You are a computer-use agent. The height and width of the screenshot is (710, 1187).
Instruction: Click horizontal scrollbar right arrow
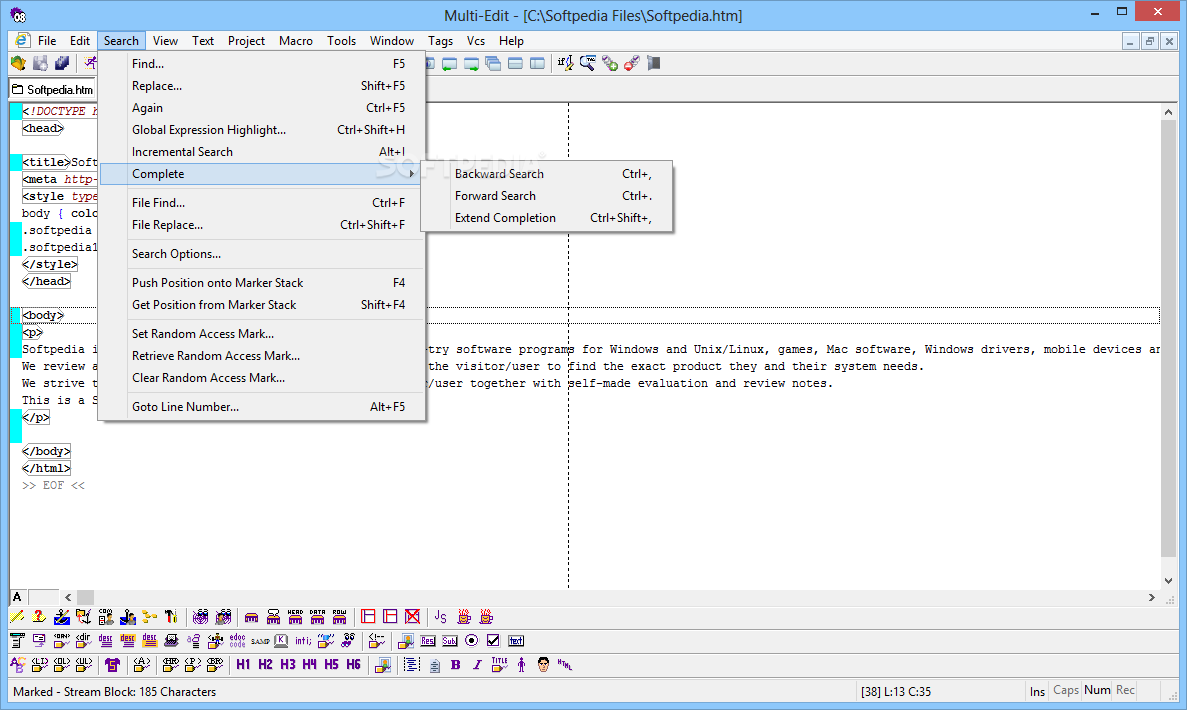tap(1151, 597)
